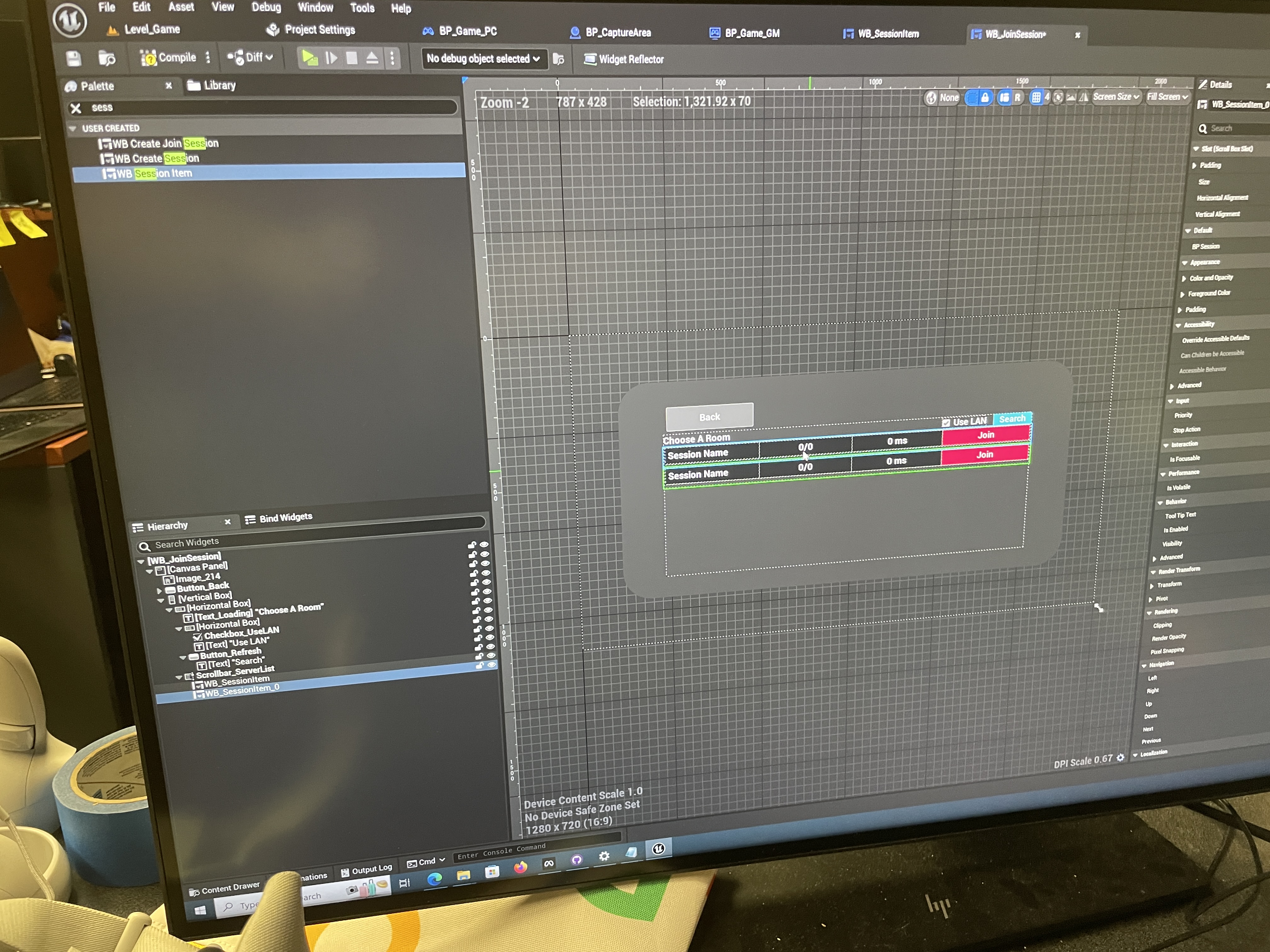Click the Stop simulation square icon
The height and width of the screenshot is (952, 1270).
pos(352,58)
